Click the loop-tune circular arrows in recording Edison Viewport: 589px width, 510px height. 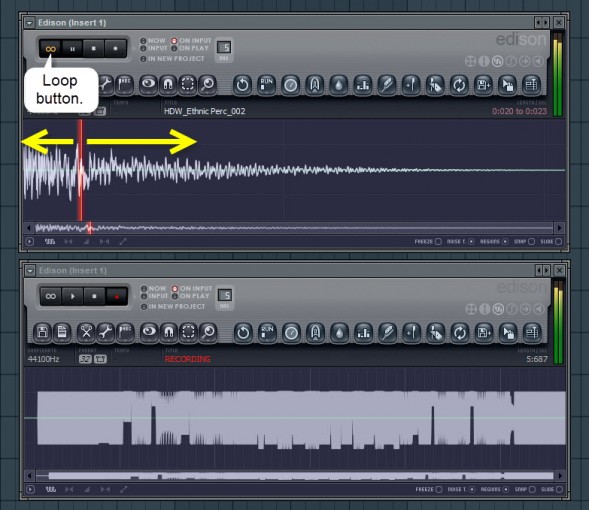click(x=460, y=332)
